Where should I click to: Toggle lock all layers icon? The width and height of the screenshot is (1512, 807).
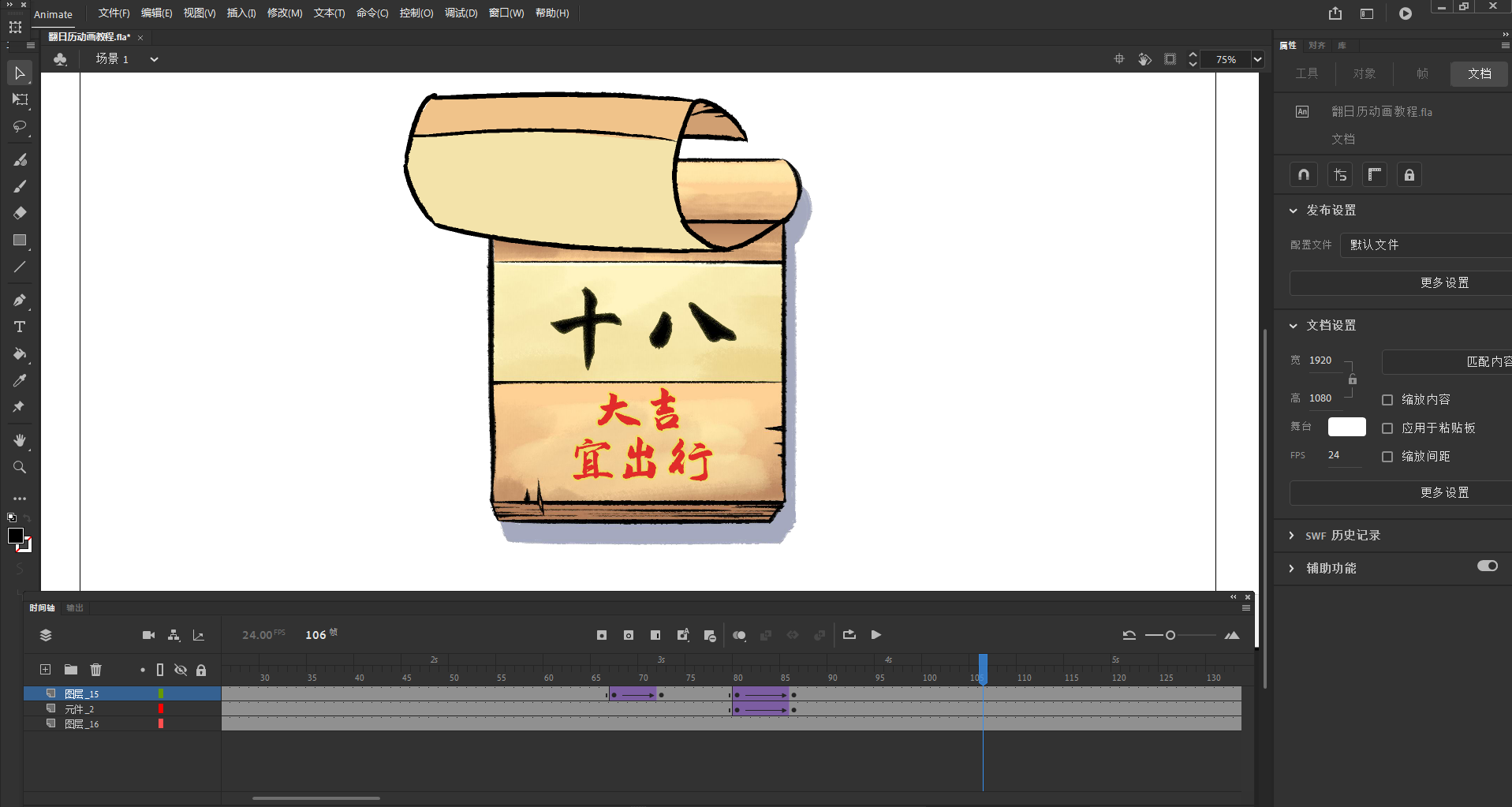click(x=201, y=670)
